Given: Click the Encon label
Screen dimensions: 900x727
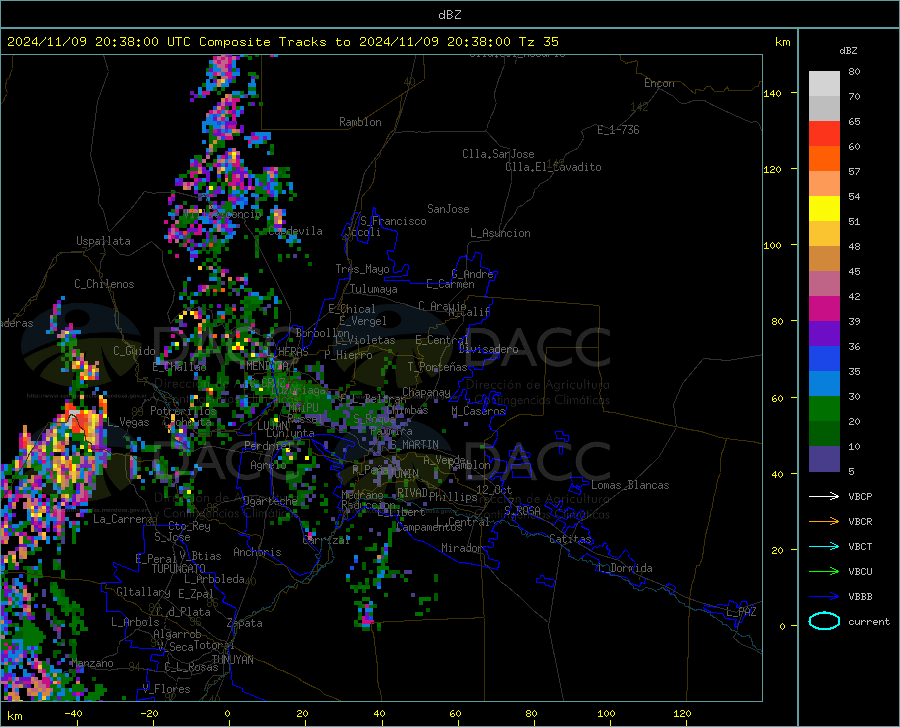Looking at the screenshot, I should (659, 83).
